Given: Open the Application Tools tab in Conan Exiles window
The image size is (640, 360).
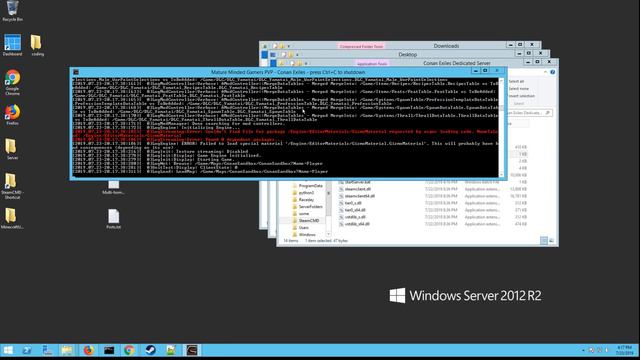Looking at the screenshot, I should (x=371, y=64).
